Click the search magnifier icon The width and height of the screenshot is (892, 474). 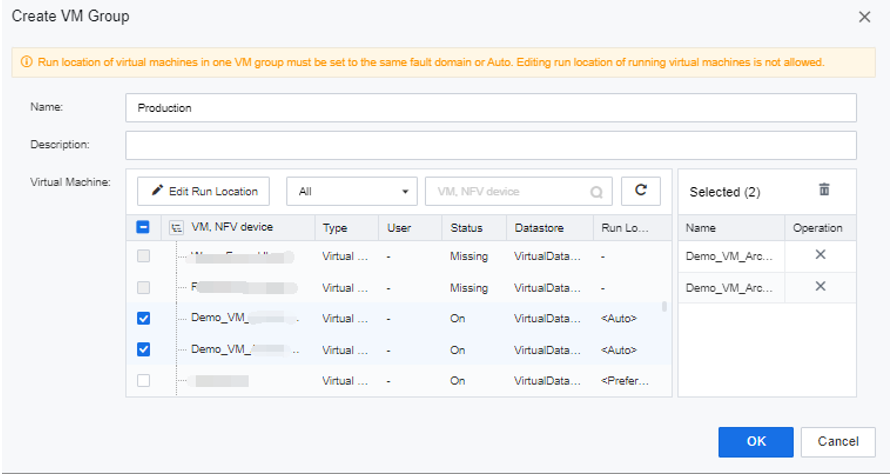596,192
